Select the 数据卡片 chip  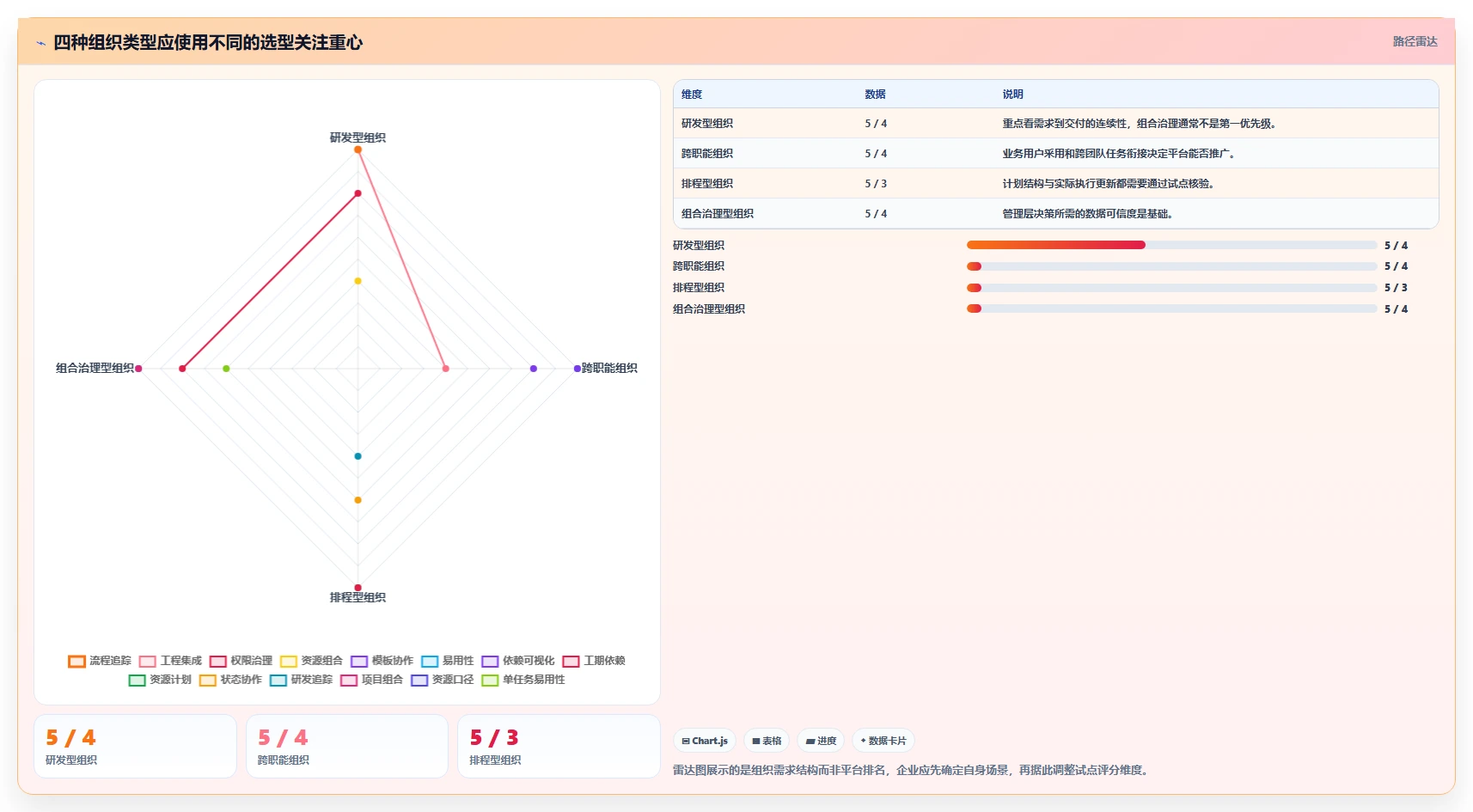tap(883, 741)
